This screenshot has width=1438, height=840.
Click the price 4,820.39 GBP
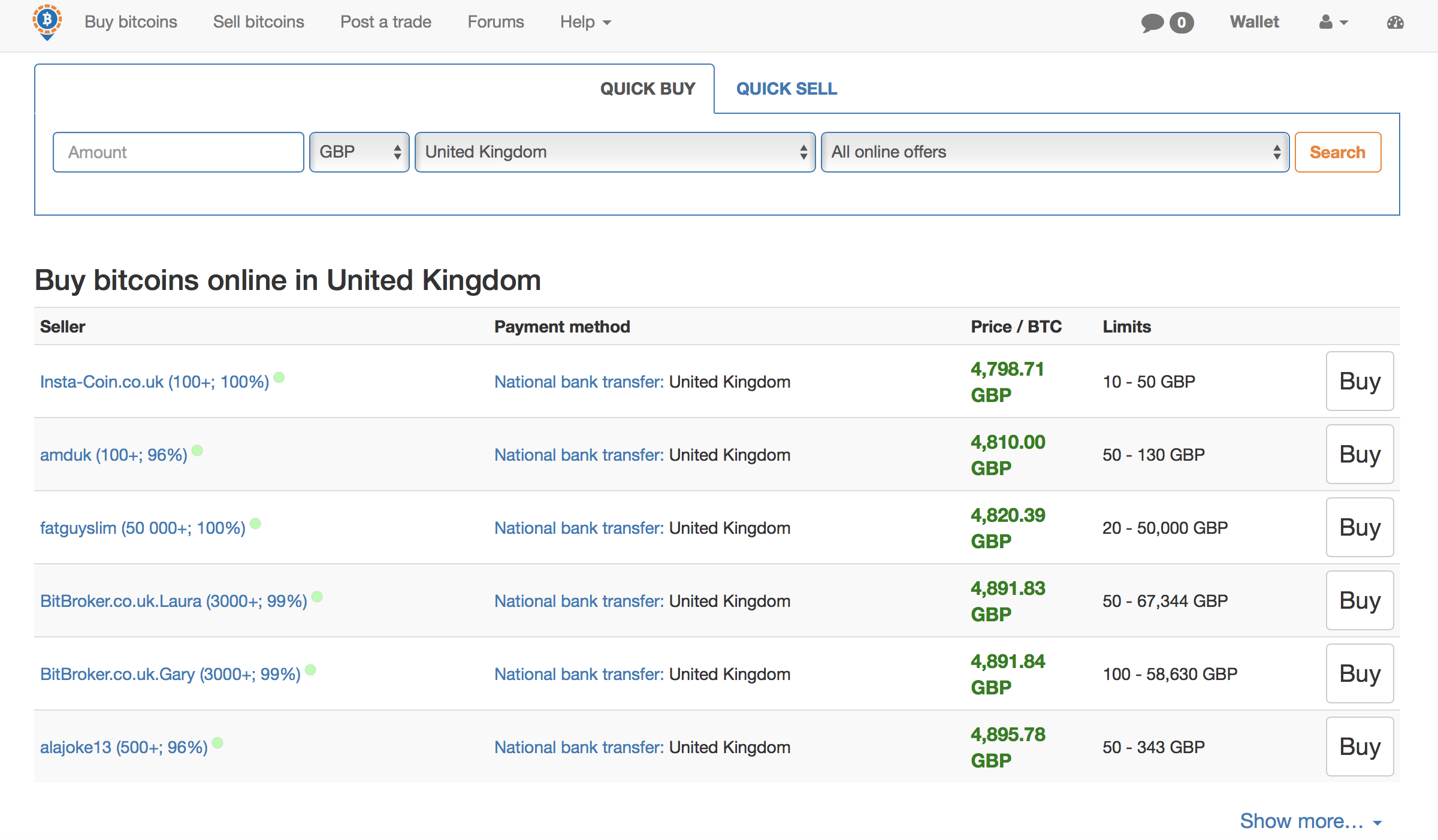(1008, 528)
